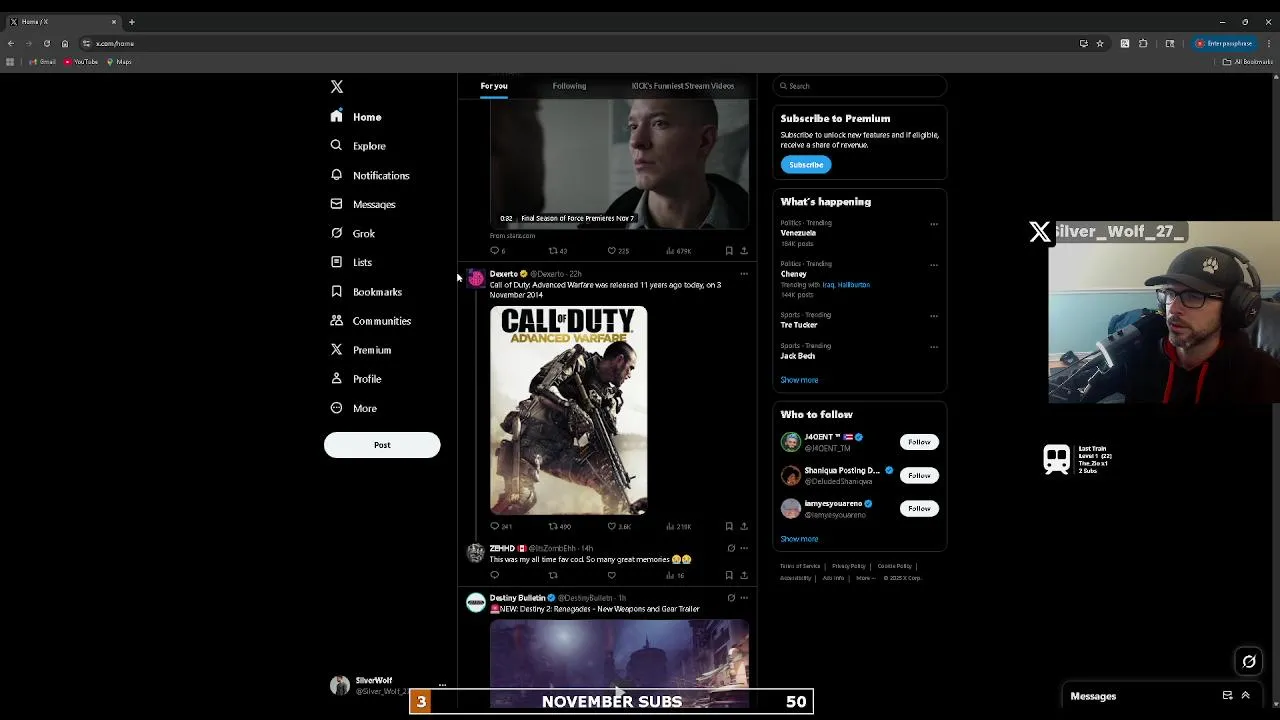Viewport: 1280px width, 720px height.
Task: Open the floating Grok button
Action: tap(1249, 661)
